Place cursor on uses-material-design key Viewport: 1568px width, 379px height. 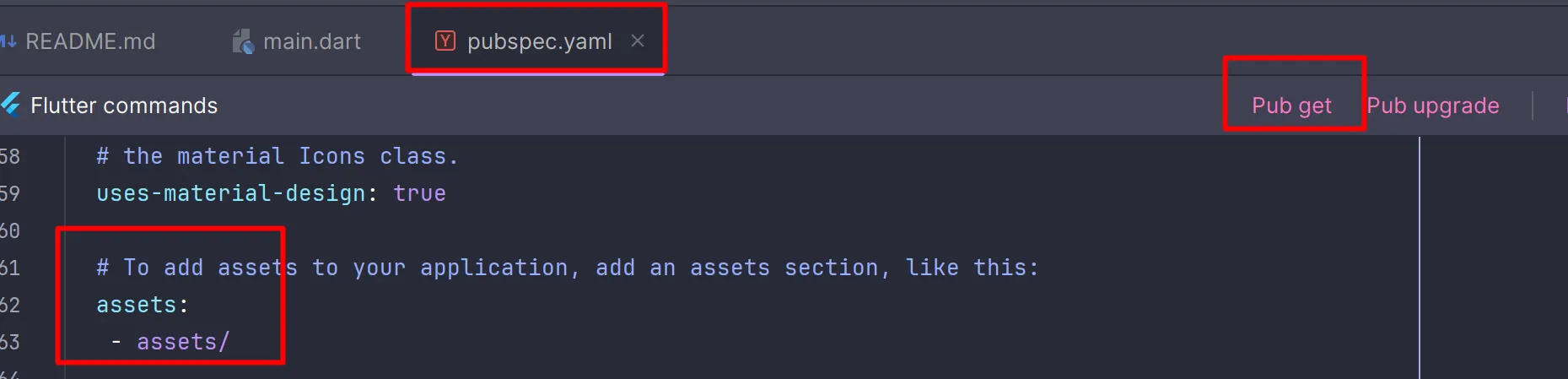(231, 193)
